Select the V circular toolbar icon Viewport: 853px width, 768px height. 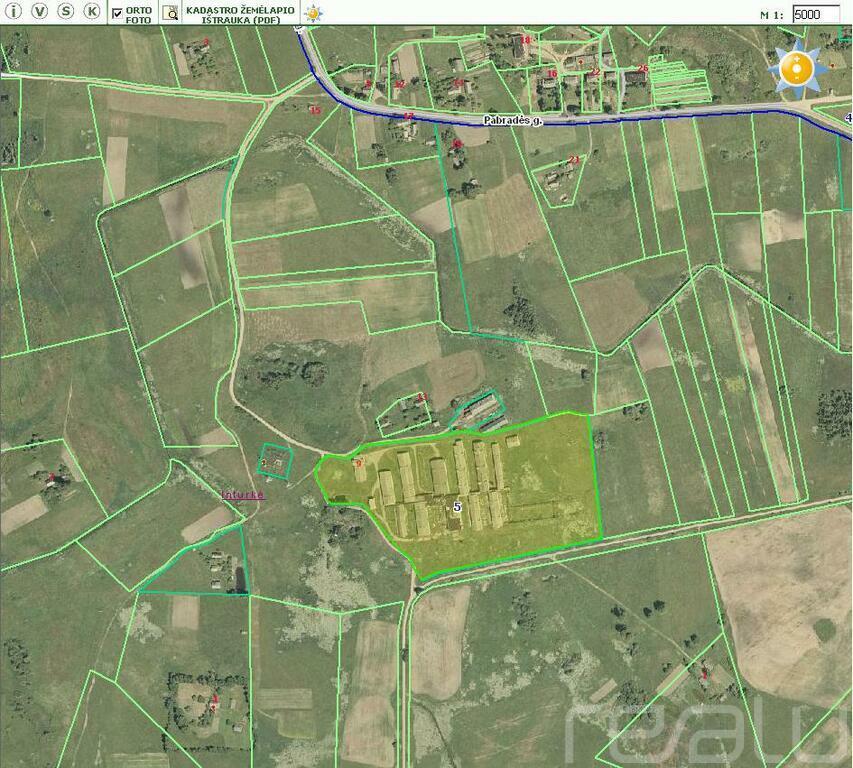click(40, 12)
